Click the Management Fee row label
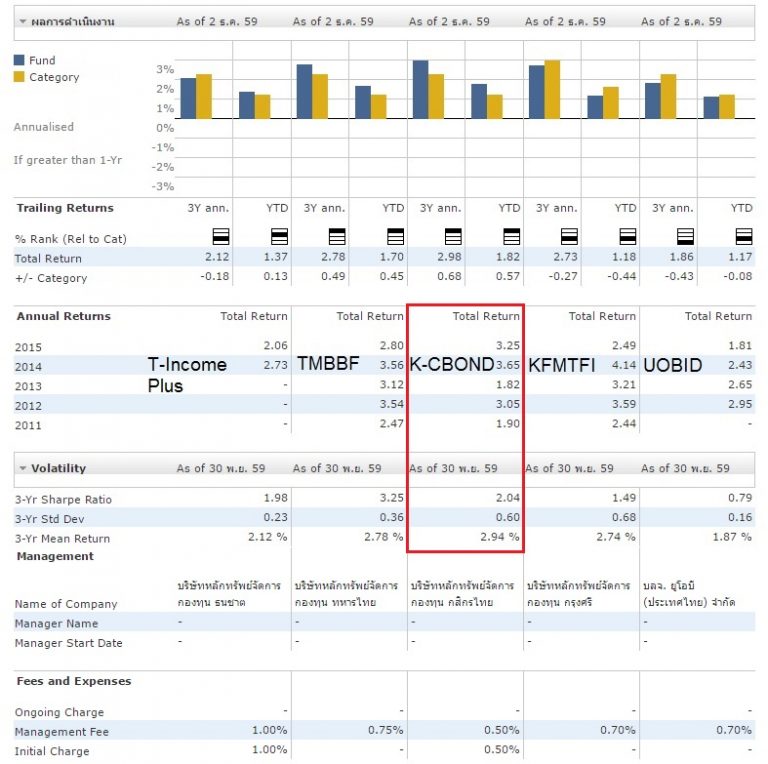768x764 pixels. coord(61,732)
